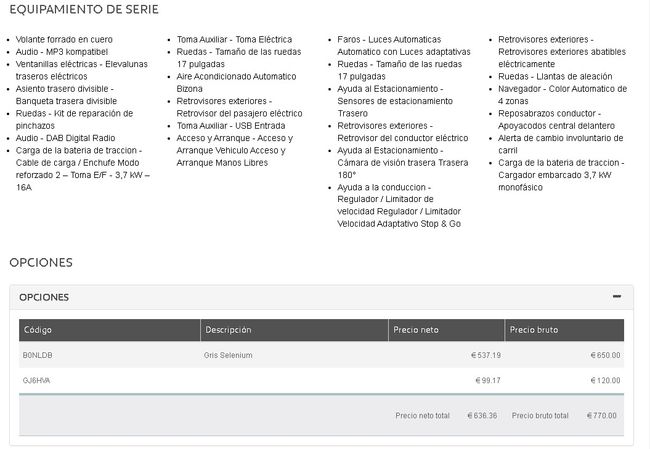Viewport: 650px width, 449px height.
Task: Click the Precio bruto total value € 770.00
Action: pos(600,415)
